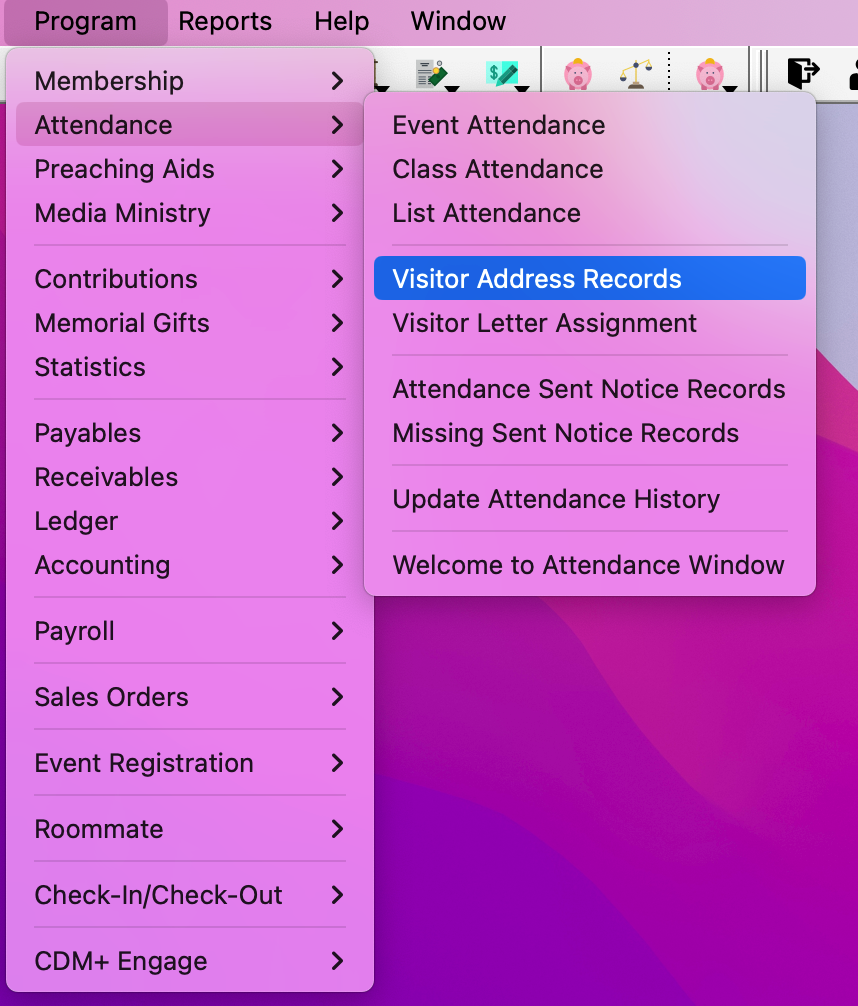The height and width of the screenshot is (1006, 858).
Task: Click the exit door toolbar icon
Action: (805, 73)
